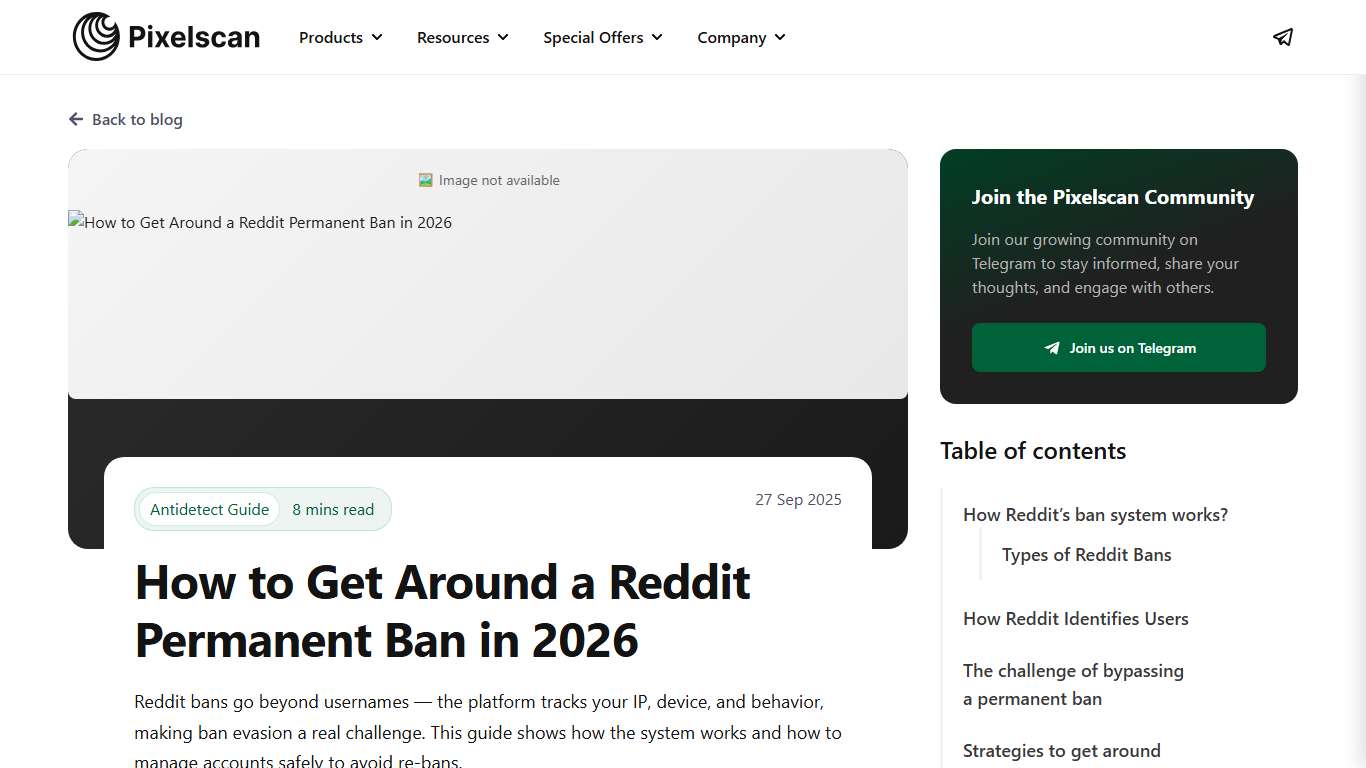Select the Pixelscan spiral logo mark
The width and height of the screenshot is (1366, 768).
pos(95,35)
